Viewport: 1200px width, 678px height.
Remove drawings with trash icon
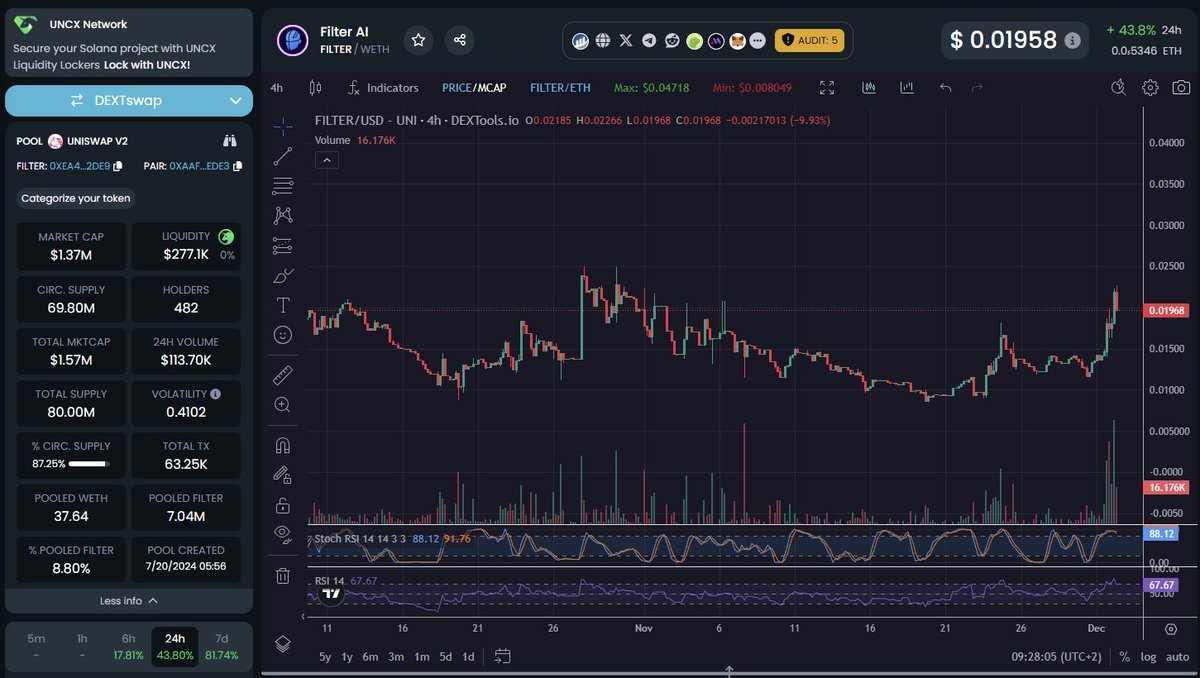pos(283,575)
